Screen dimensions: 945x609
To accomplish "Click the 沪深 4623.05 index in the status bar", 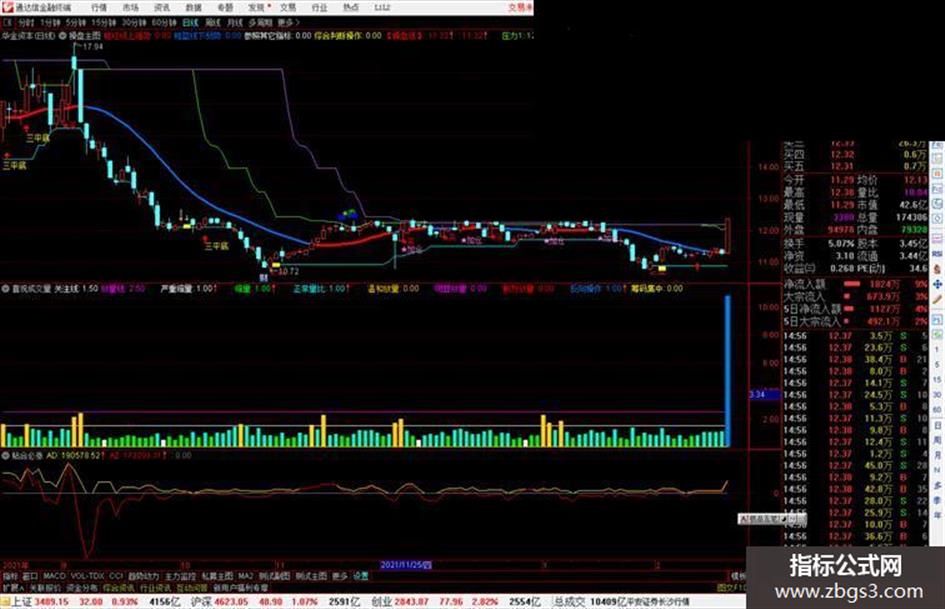I will pos(219,602).
